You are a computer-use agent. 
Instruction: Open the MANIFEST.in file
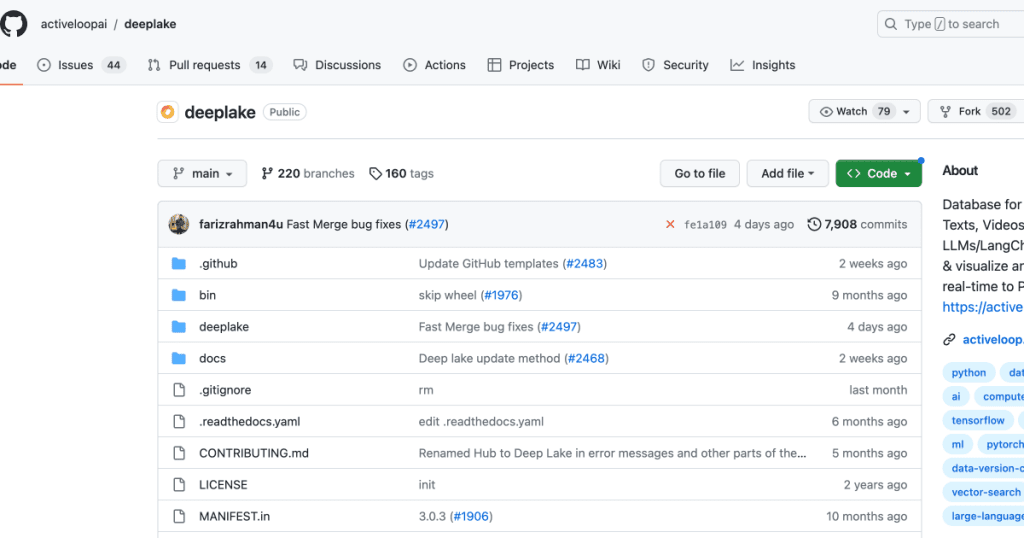pos(234,516)
